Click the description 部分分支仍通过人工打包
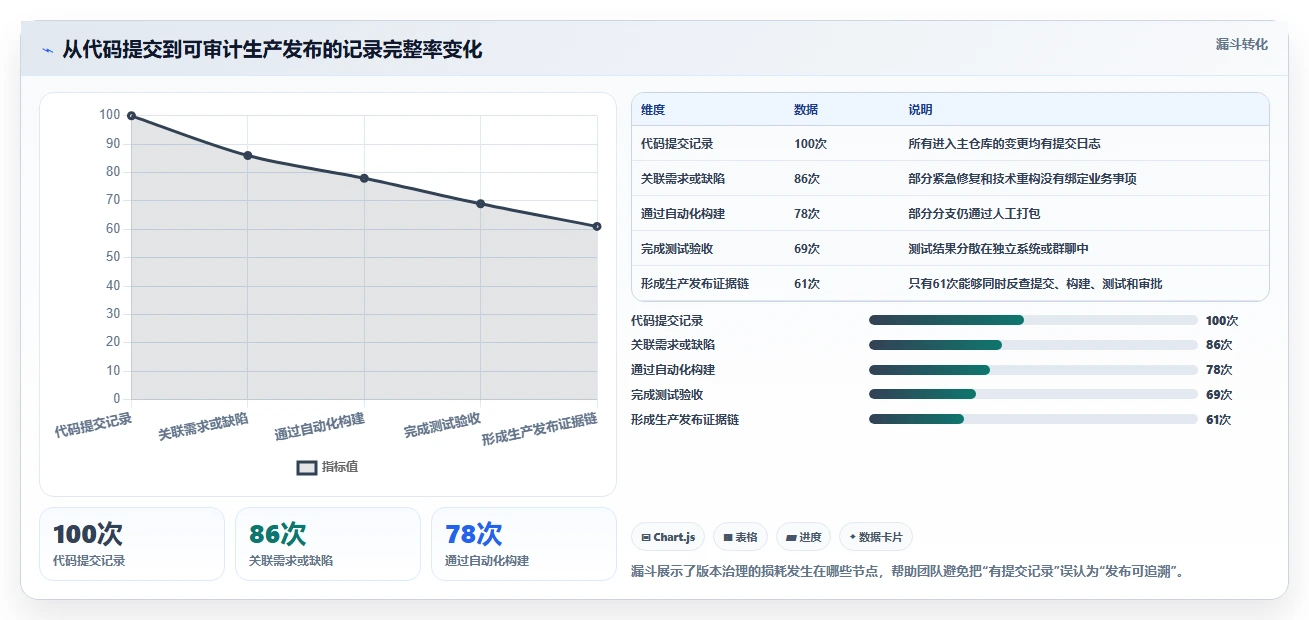The image size is (1309, 620). coord(974,214)
